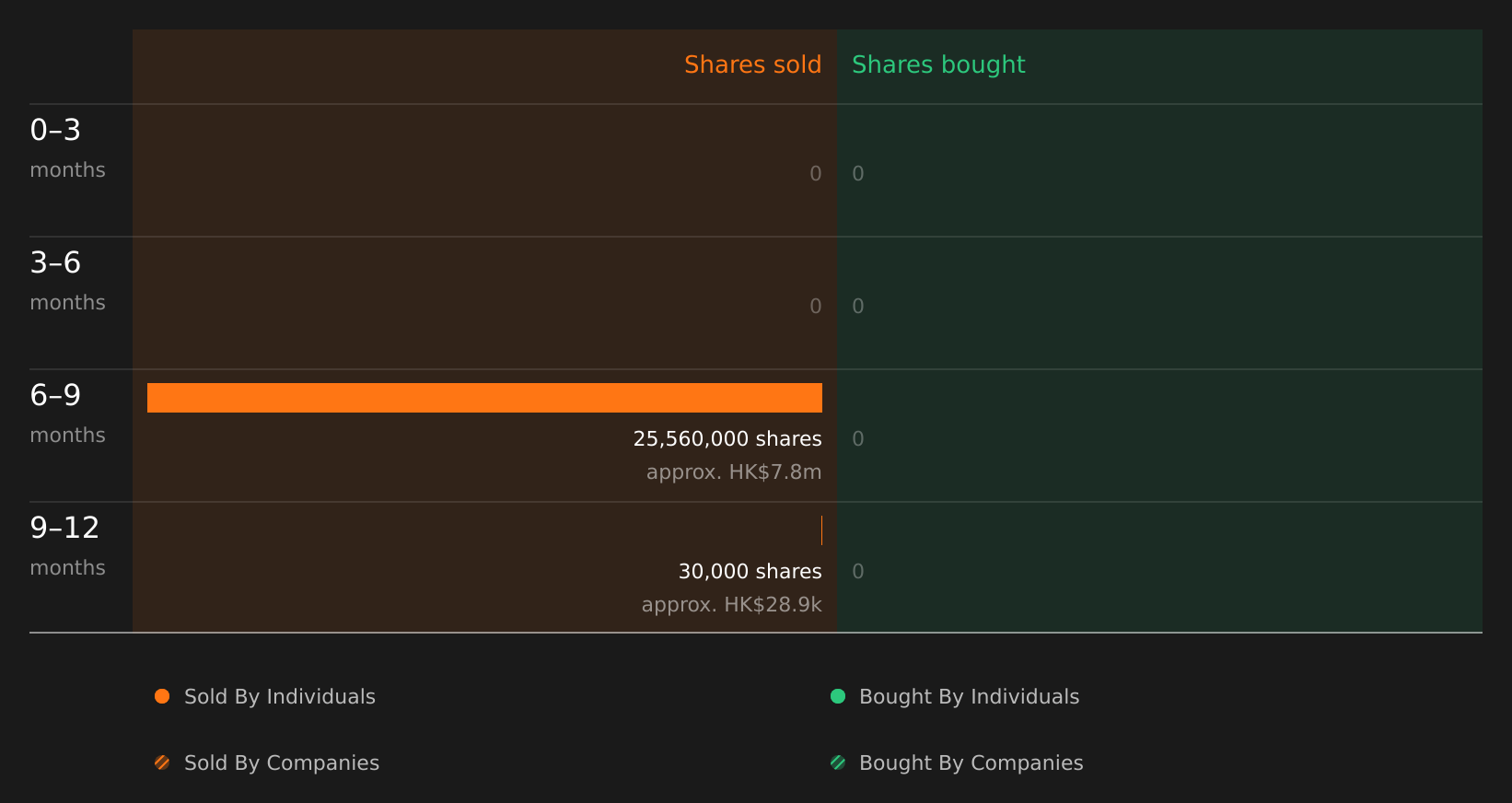This screenshot has width=1512, height=803.
Task: Click the approx. HK$28.9k text
Action: pos(732,605)
